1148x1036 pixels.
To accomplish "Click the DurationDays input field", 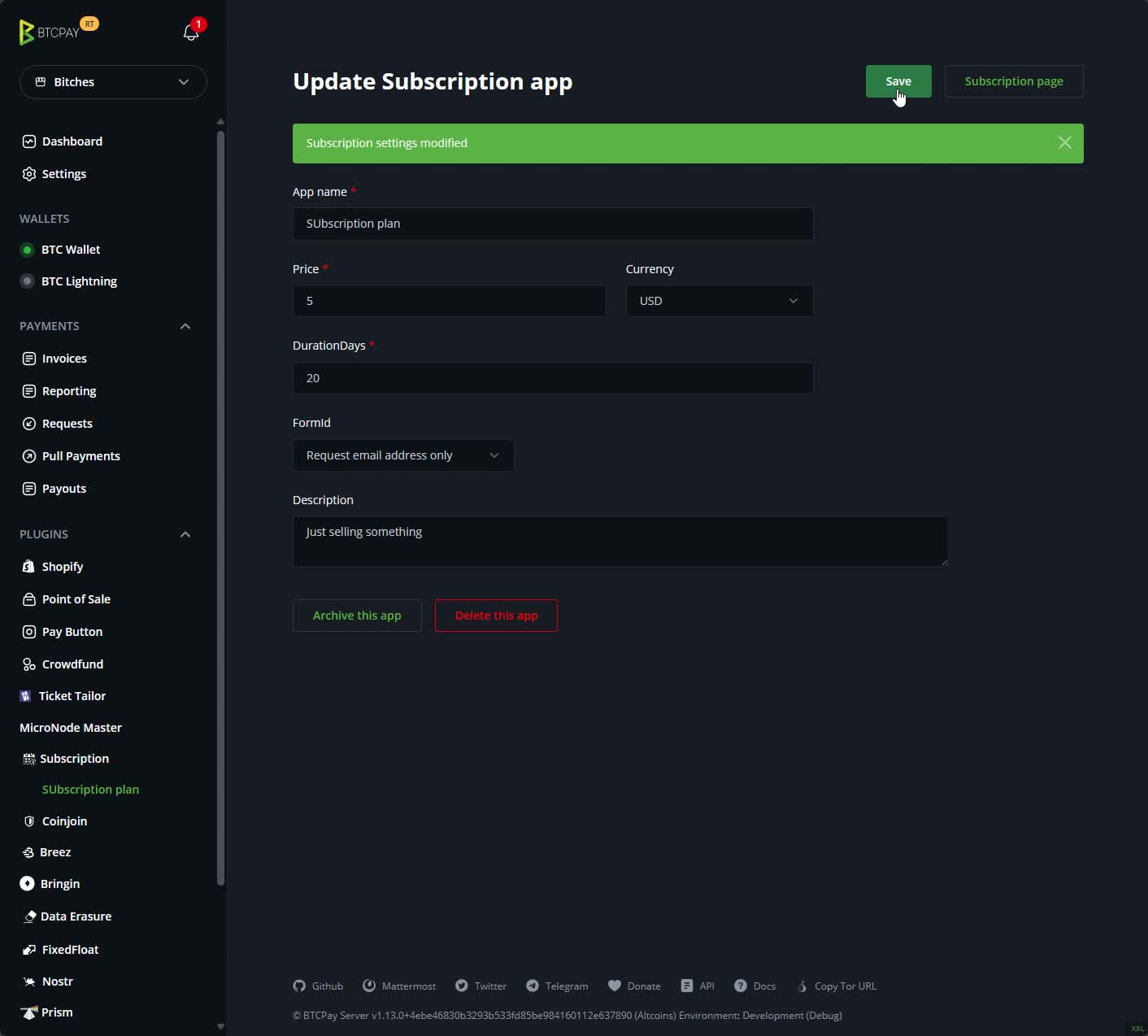I will pyautogui.click(x=553, y=378).
